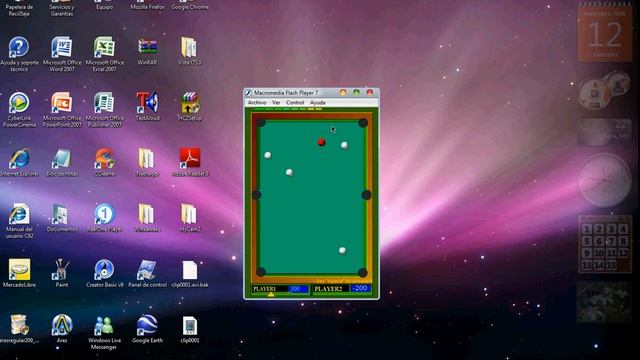Click the PLAYER1 score box showing 200
Image resolution: width=640 pixels, height=360 pixels.
[x=298, y=289]
